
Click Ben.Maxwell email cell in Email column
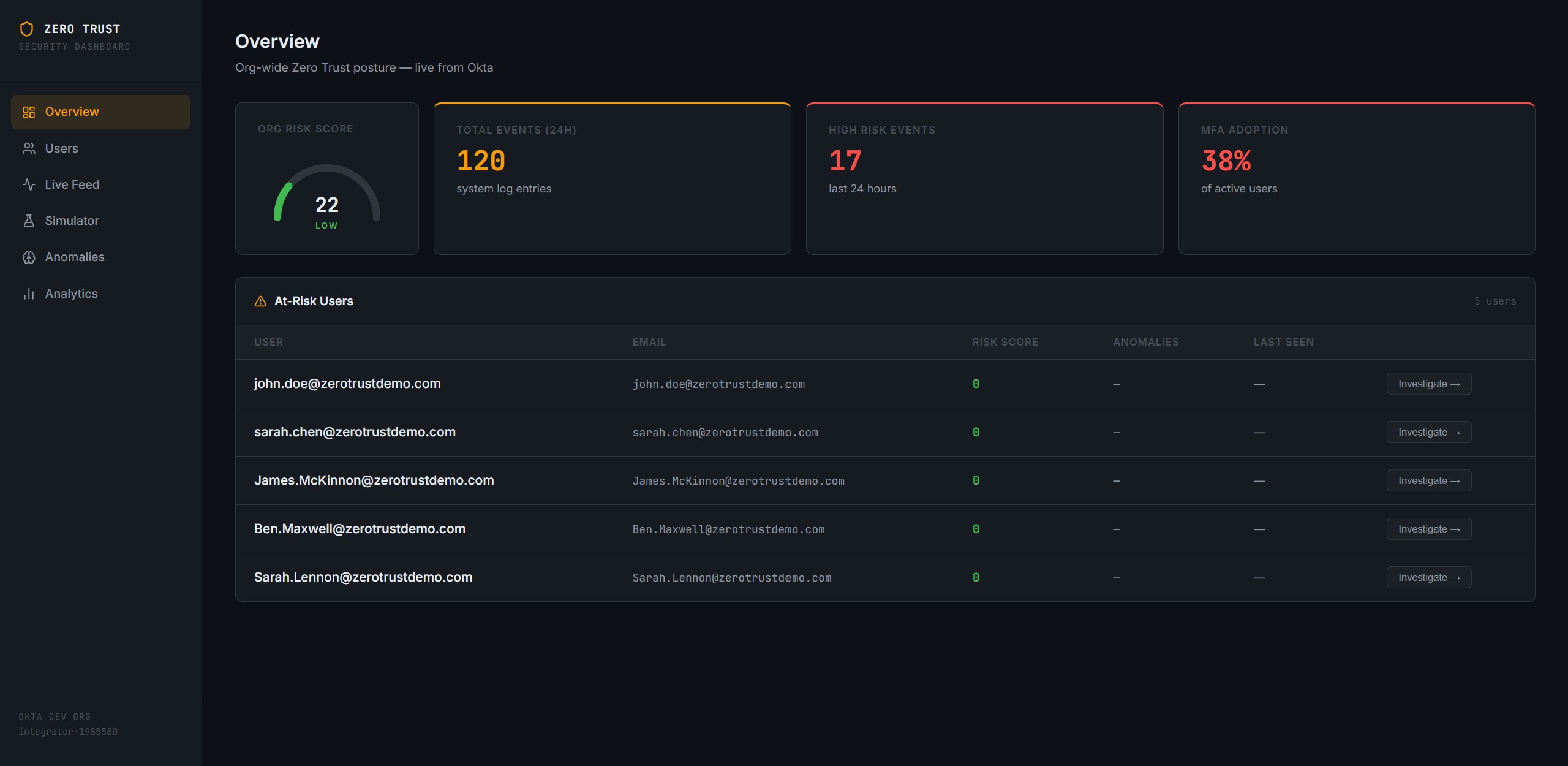tap(728, 529)
